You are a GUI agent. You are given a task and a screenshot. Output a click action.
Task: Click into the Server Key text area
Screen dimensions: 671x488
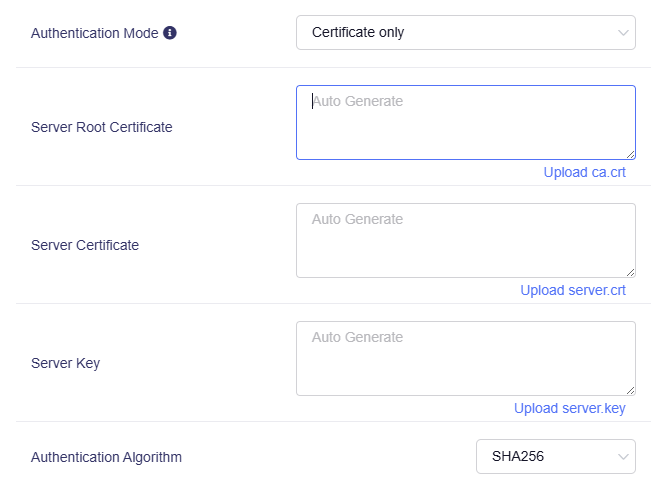tap(465, 358)
